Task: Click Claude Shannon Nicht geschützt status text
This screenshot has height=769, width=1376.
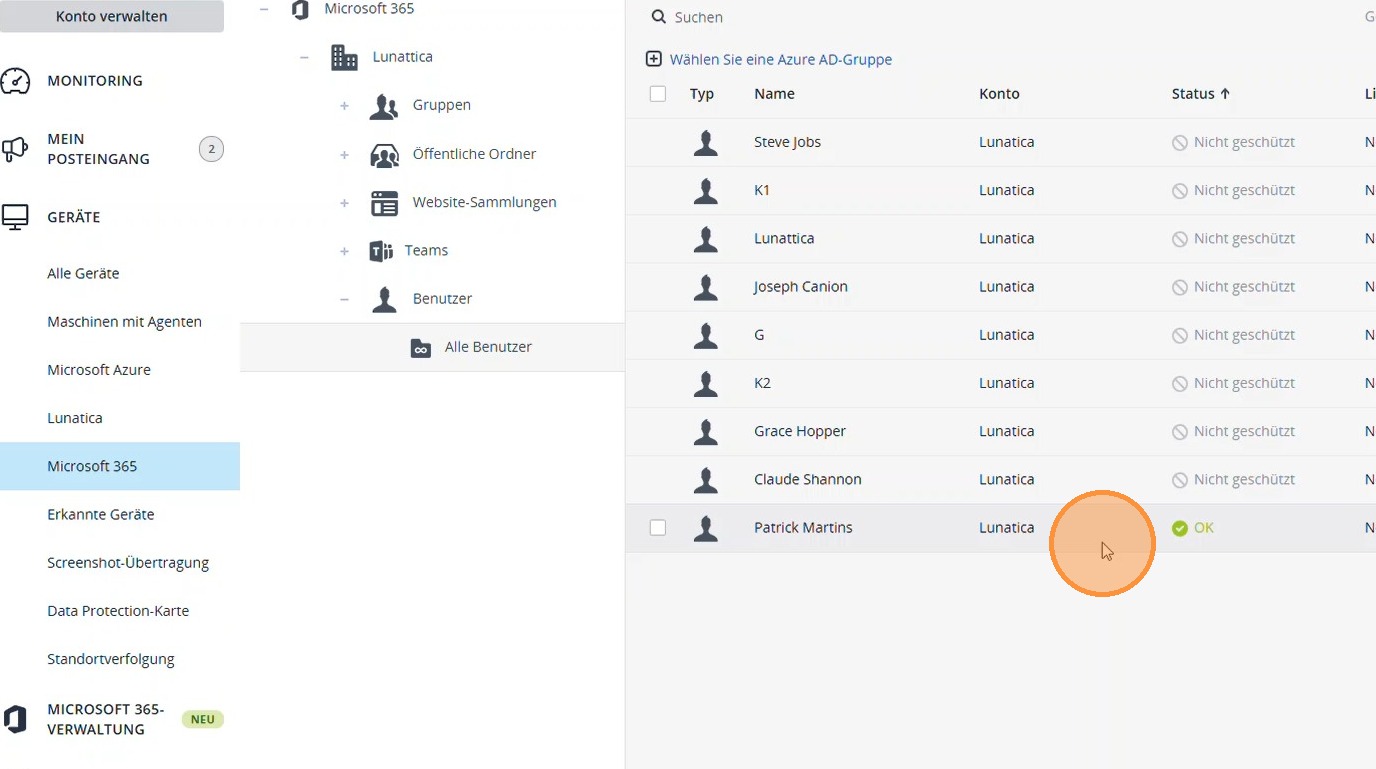Action: (x=1244, y=479)
